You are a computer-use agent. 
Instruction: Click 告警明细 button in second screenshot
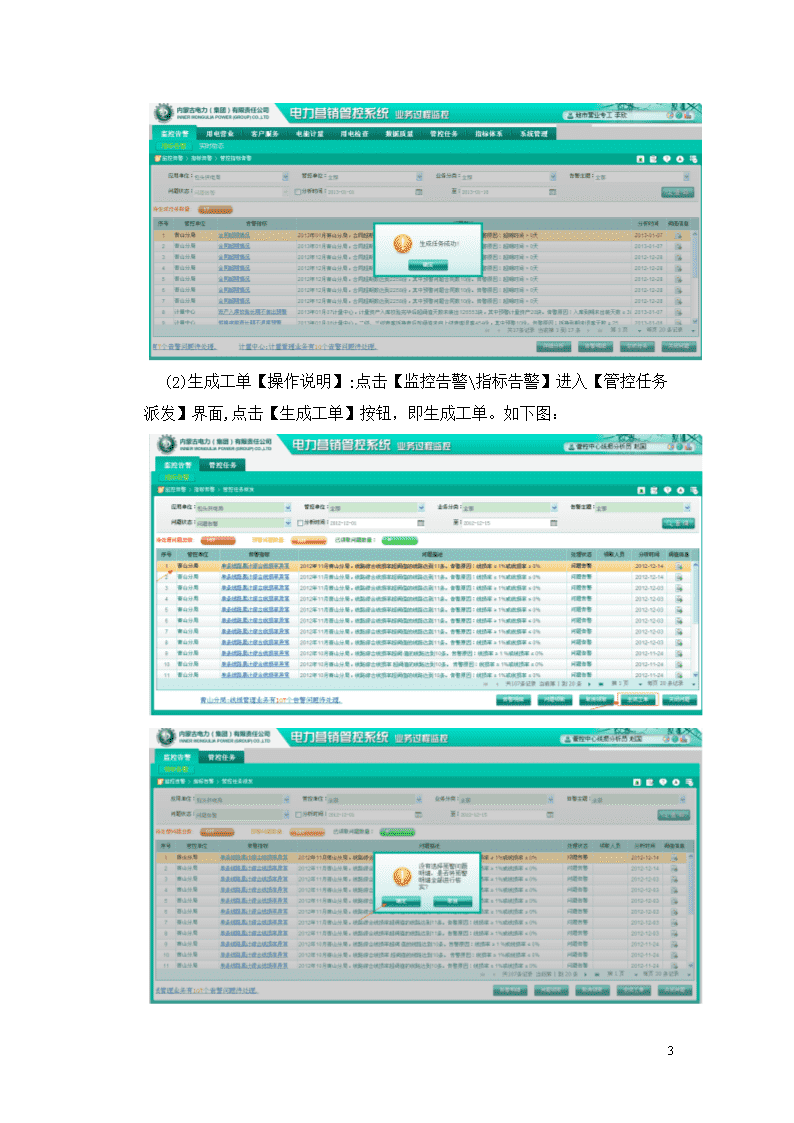pyautogui.click(x=514, y=700)
